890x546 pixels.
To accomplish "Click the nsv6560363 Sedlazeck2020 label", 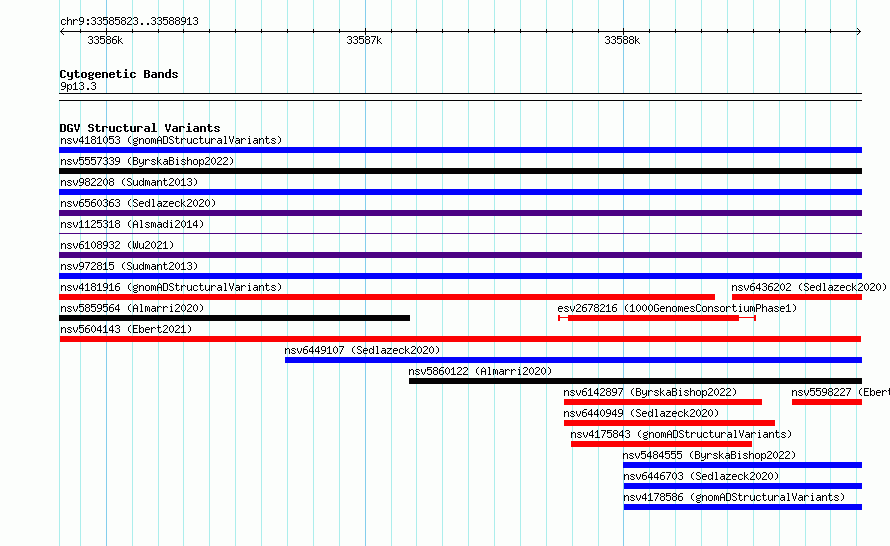I will (138, 203).
